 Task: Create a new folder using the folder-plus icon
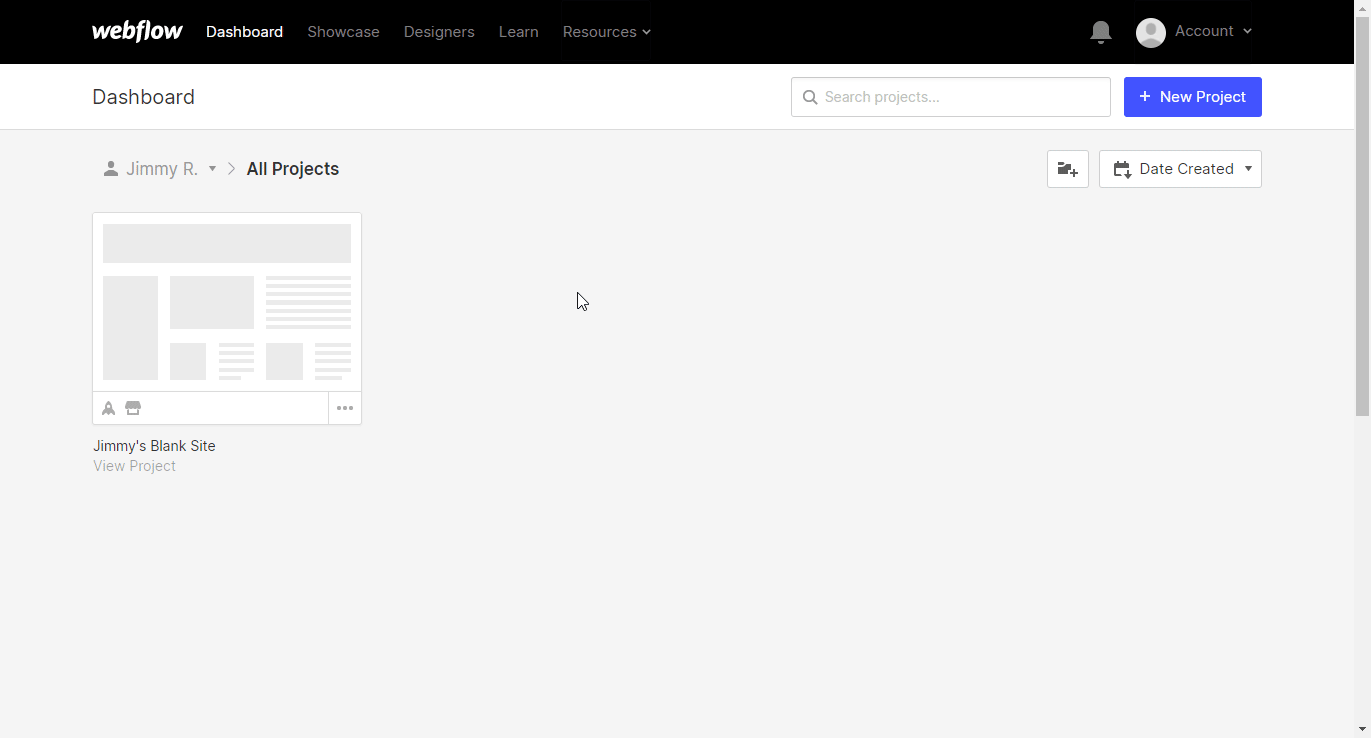1067,168
